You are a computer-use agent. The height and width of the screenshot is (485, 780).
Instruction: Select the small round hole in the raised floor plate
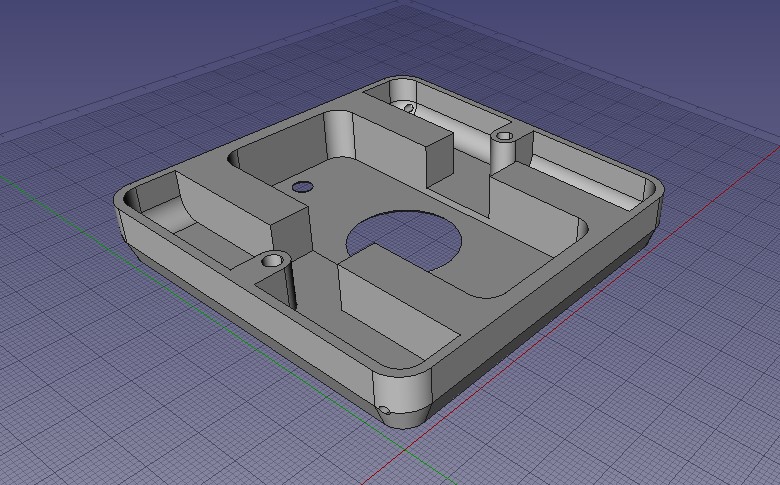[302, 187]
